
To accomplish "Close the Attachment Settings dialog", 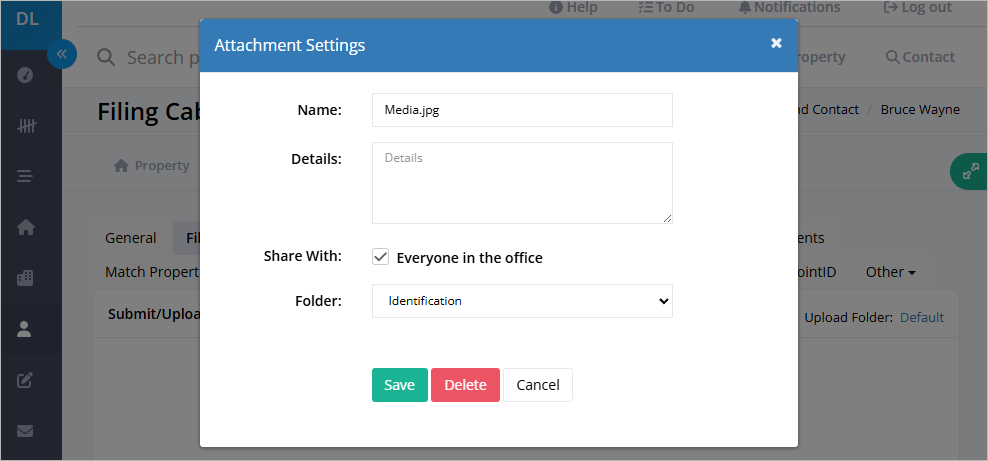I will pos(776,43).
